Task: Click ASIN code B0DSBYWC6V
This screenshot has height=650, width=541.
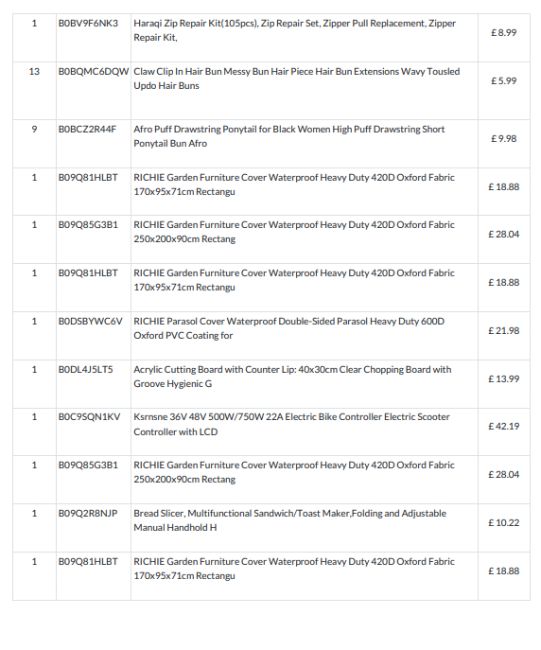Action: point(90,322)
